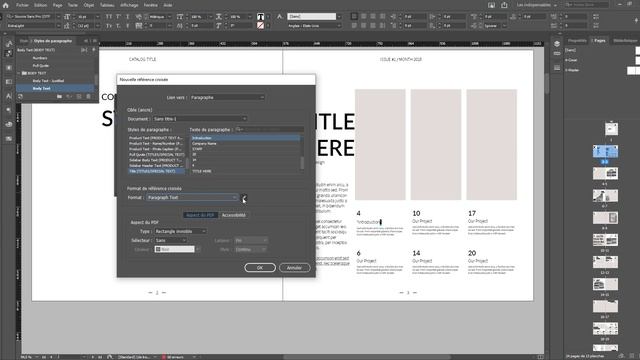
Task: Select the Styles de paragraphe panel tab
Action: pos(53,41)
